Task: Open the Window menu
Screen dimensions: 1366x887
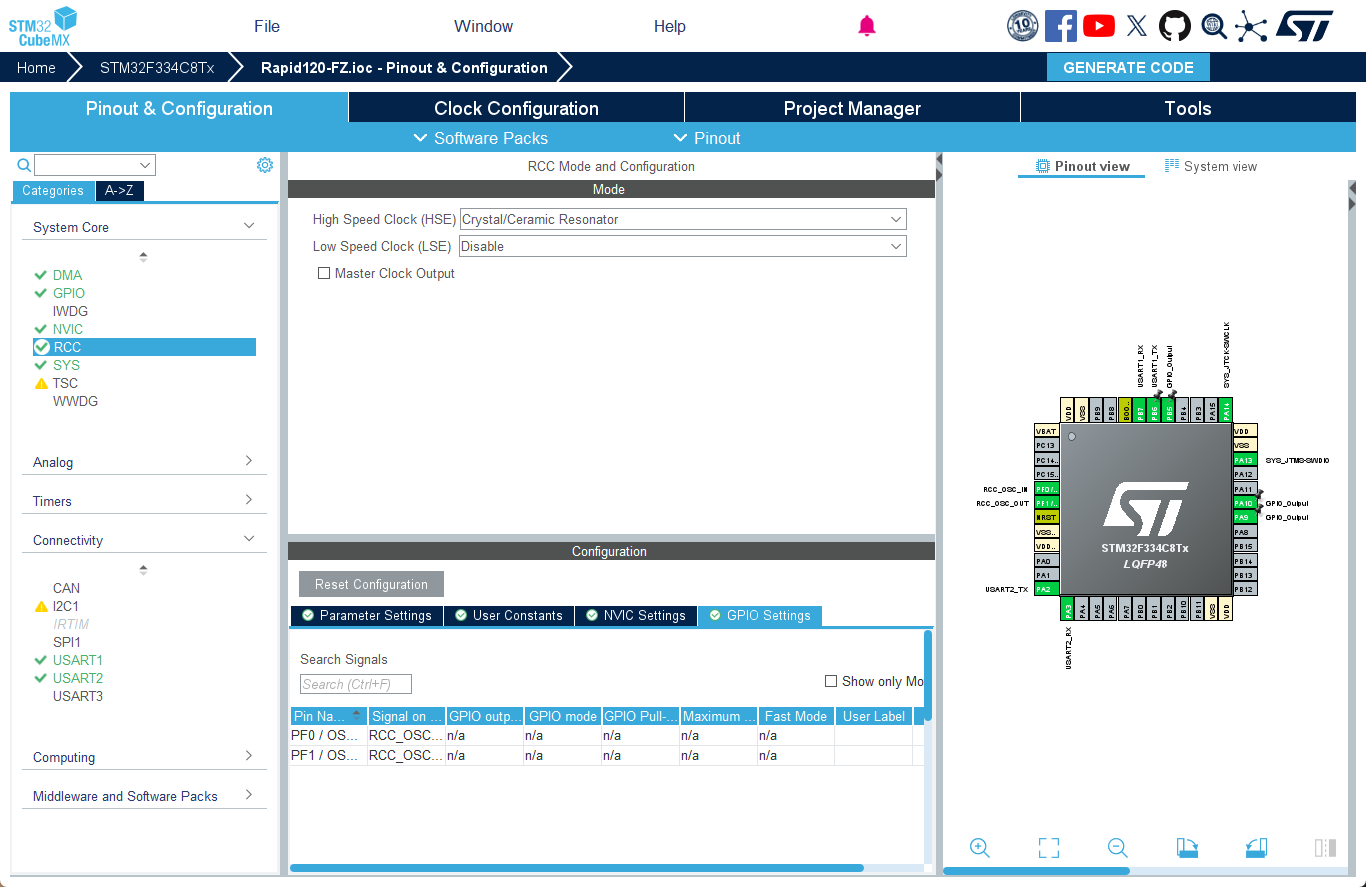Action: pos(483,26)
